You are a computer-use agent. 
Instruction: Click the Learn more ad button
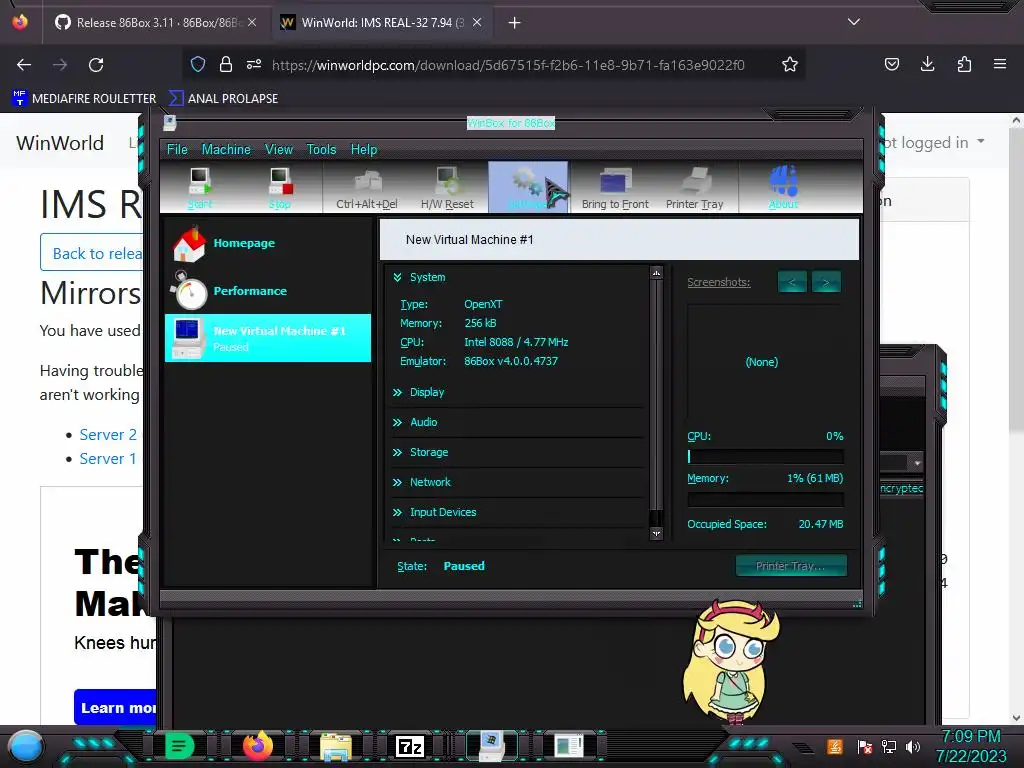tap(116, 707)
